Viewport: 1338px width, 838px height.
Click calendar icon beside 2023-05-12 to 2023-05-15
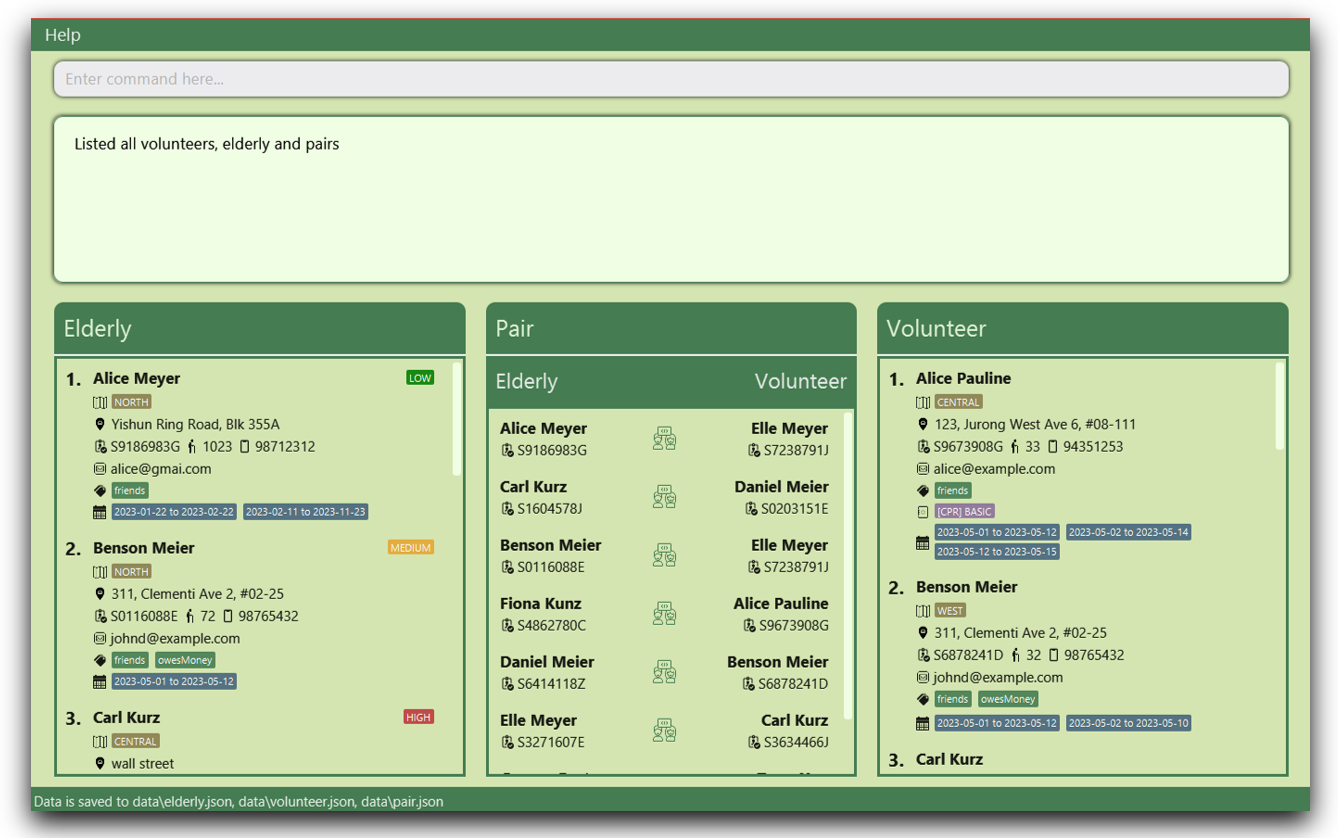click(x=923, y=543)
